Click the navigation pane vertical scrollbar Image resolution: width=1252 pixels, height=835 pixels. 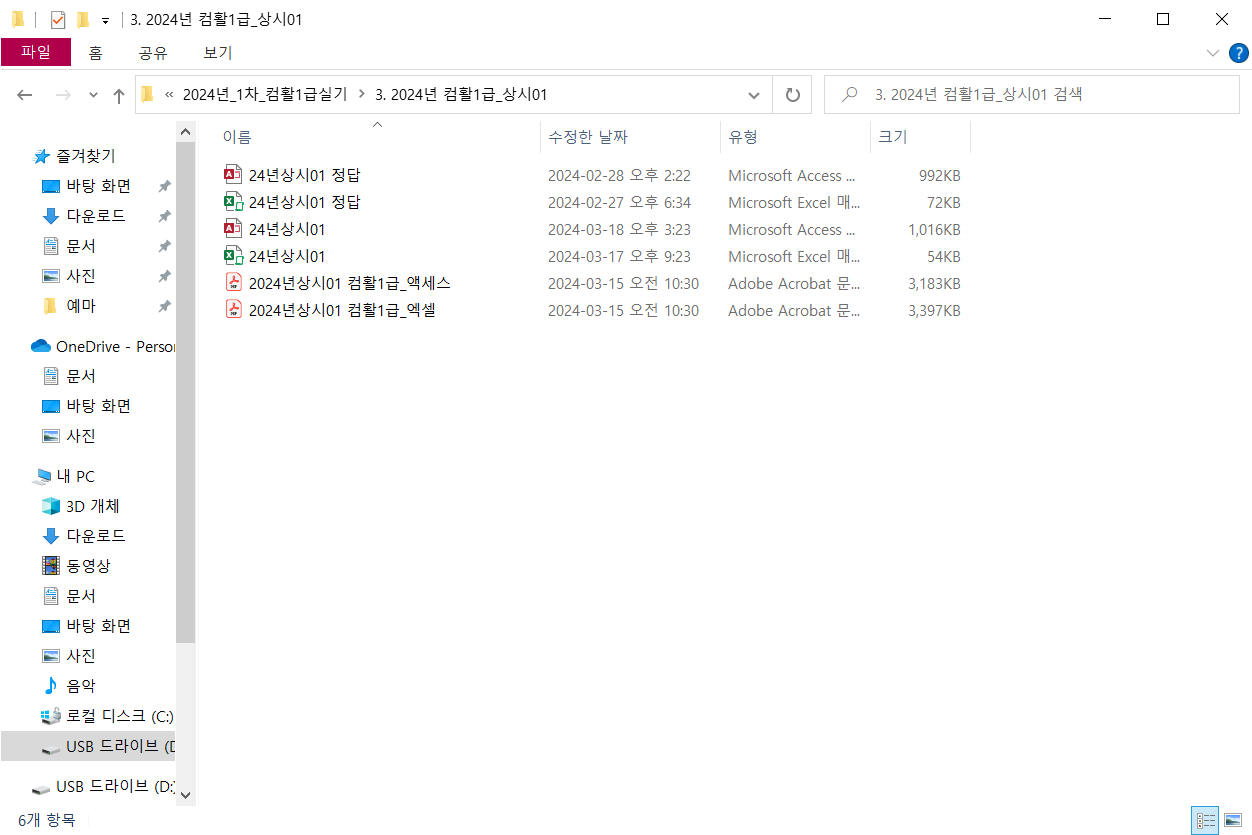pyautogui.click(x=185, y=400)
